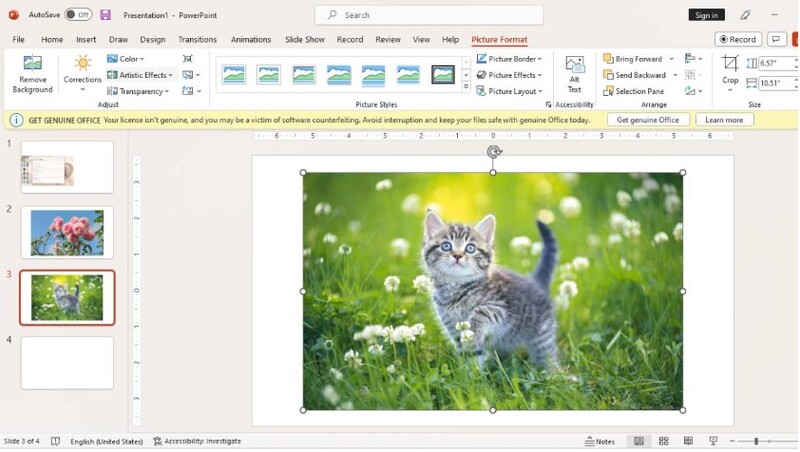
Task: Expand the Artistic Effects menu
Action: click(140, 75)
